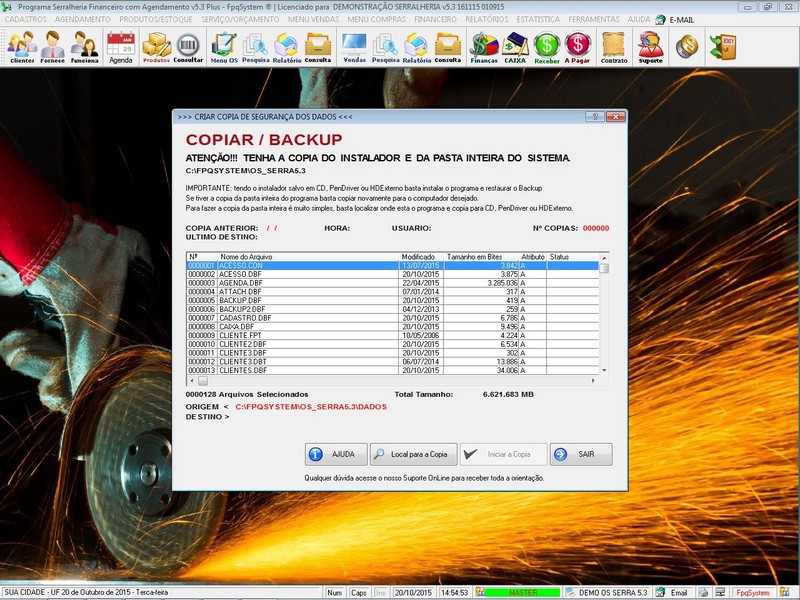Open the Agenda calendar icon
Screen dimensions: 800x600
tap(121, 47)
